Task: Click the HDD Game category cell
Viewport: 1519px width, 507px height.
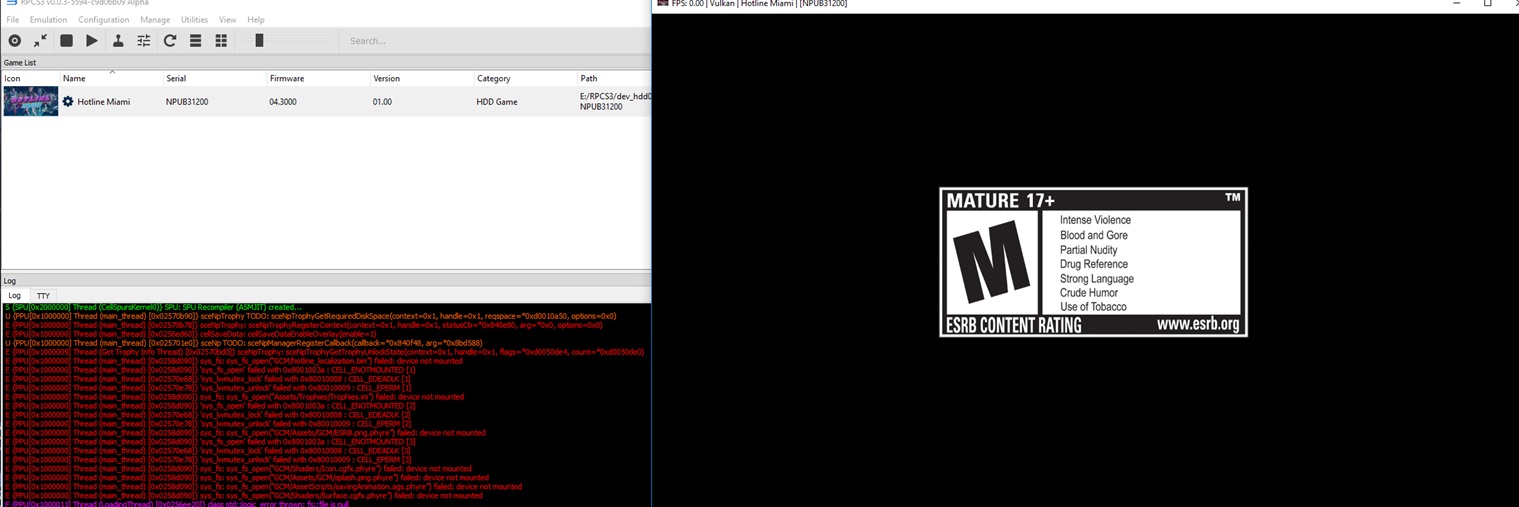Action: [x=497, y=102]
